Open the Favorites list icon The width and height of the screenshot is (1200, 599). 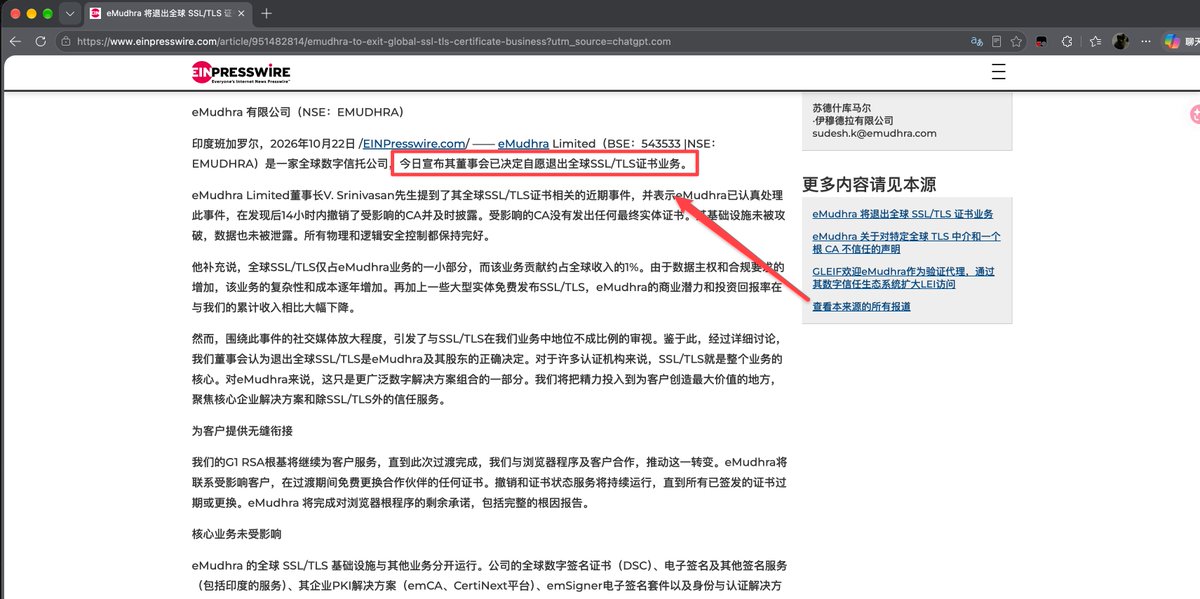pyautogui.click(x=1095, y=42)
